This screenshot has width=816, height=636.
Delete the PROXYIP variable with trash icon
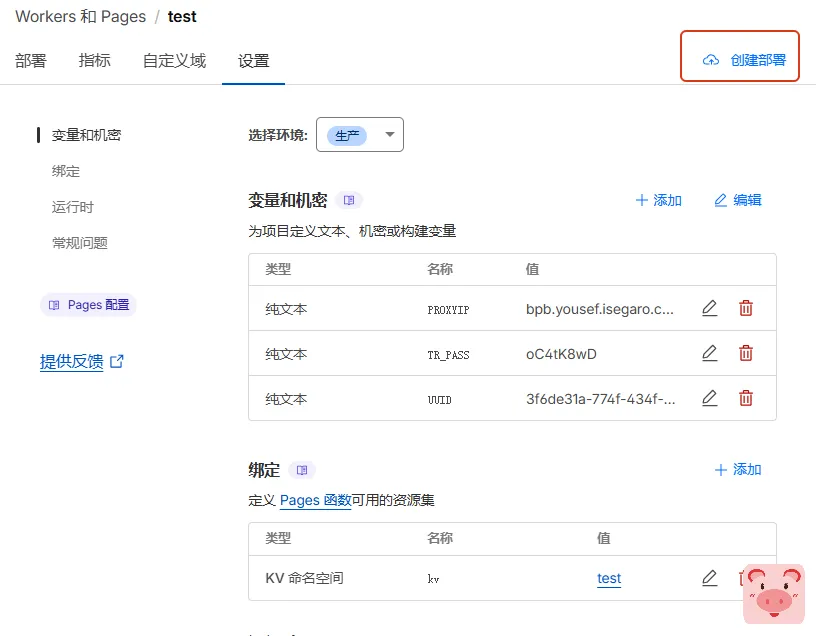[x=745, y=308]
